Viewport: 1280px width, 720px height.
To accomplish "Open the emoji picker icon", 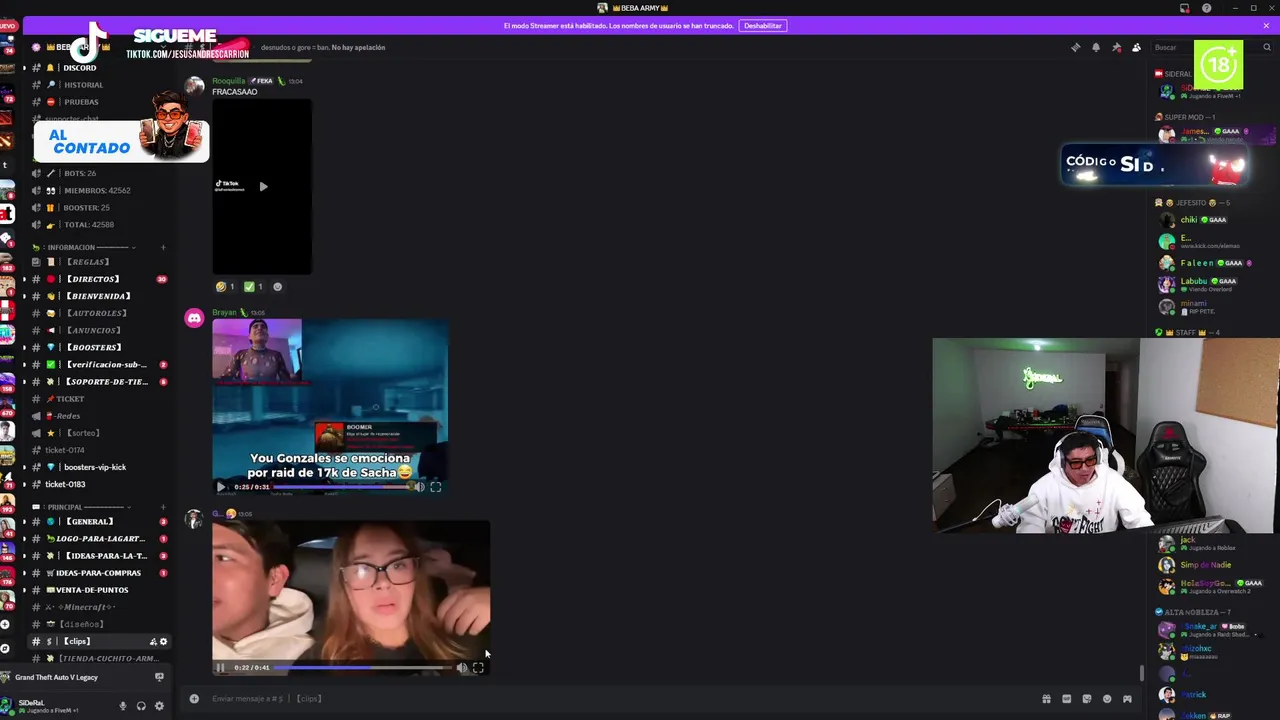I will [1107, 699].
